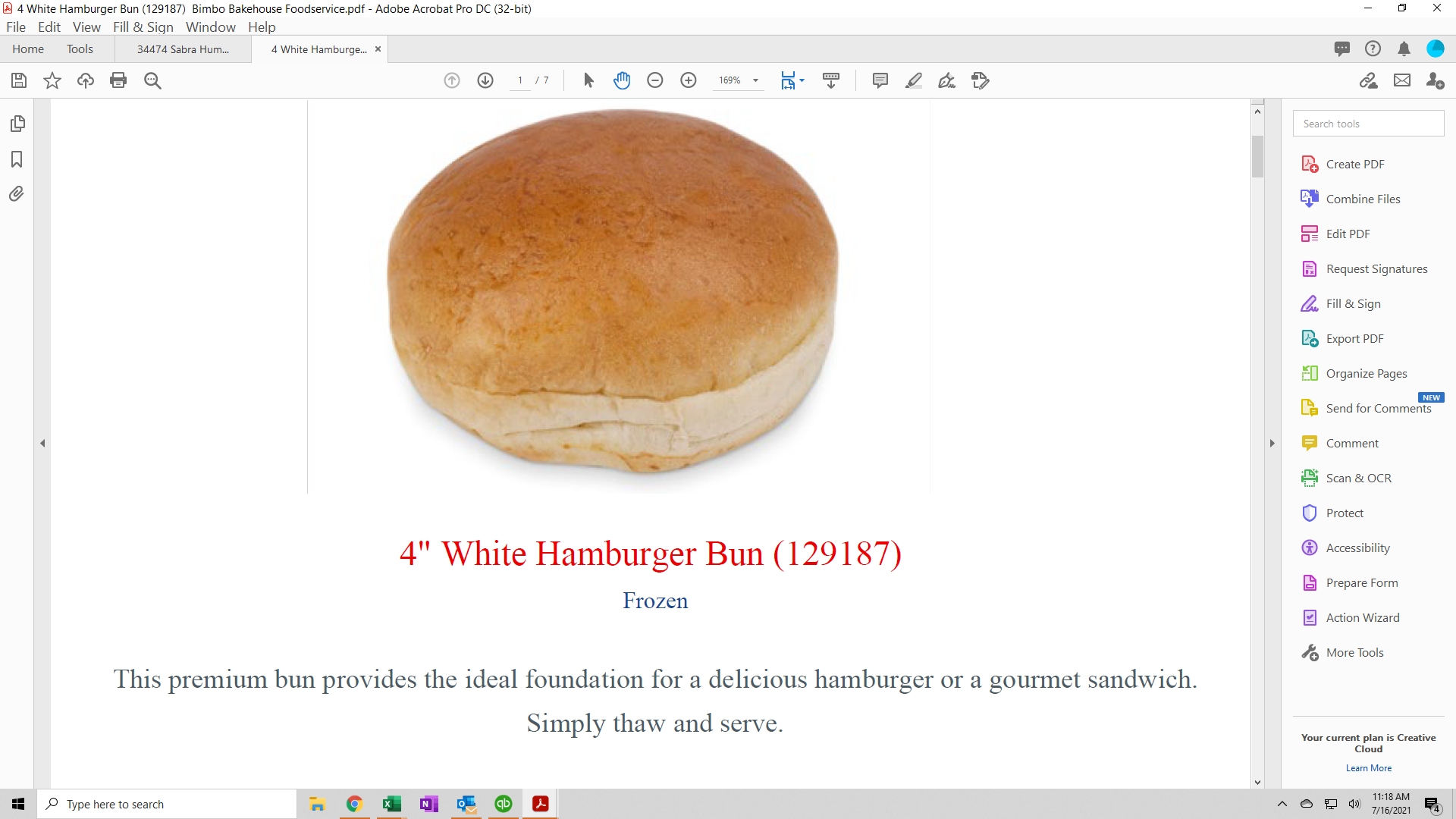Go to the next page with the down arrow
The width and height of the screenshot is (1456, 819).
coord(485,80)
